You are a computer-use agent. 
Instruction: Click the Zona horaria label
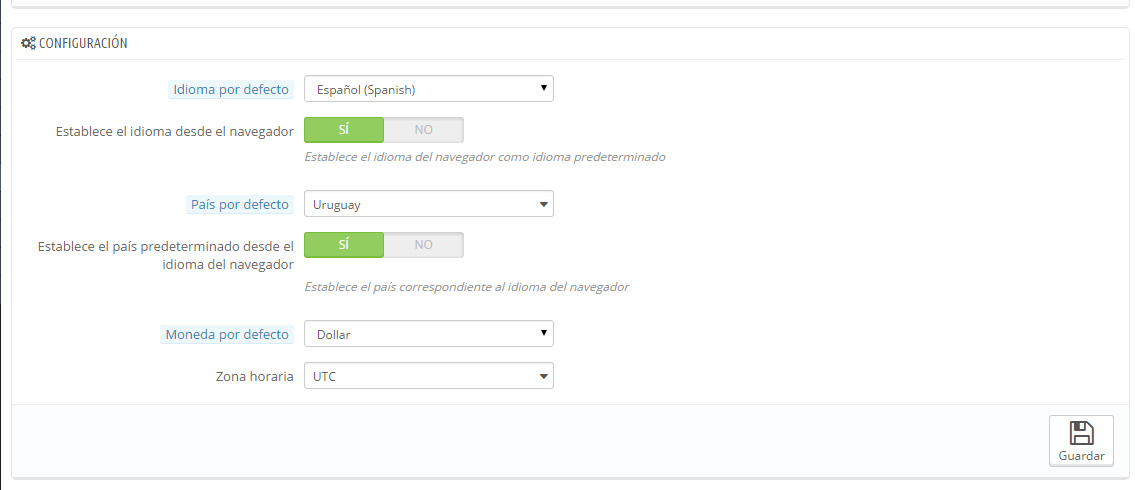pyautogui.click(x=254, y=377)
